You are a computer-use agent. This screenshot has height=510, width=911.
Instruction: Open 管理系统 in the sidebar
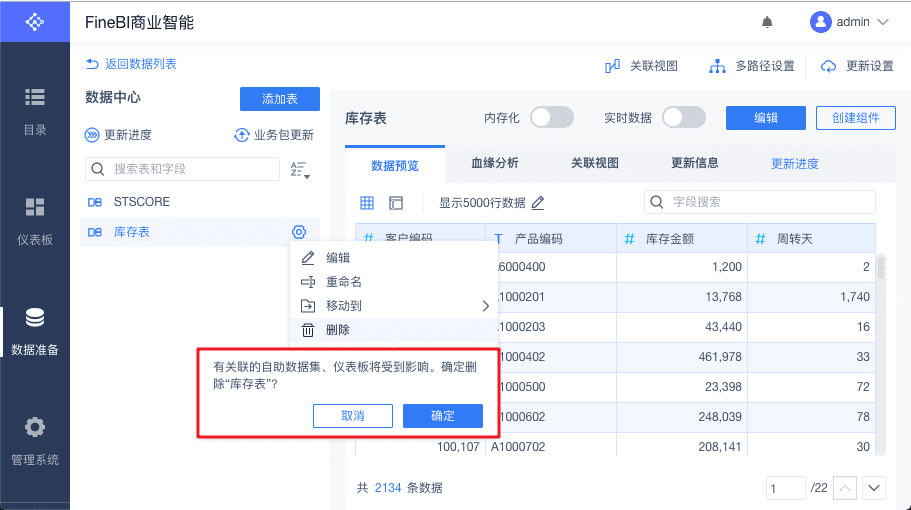tap(35, 441)
